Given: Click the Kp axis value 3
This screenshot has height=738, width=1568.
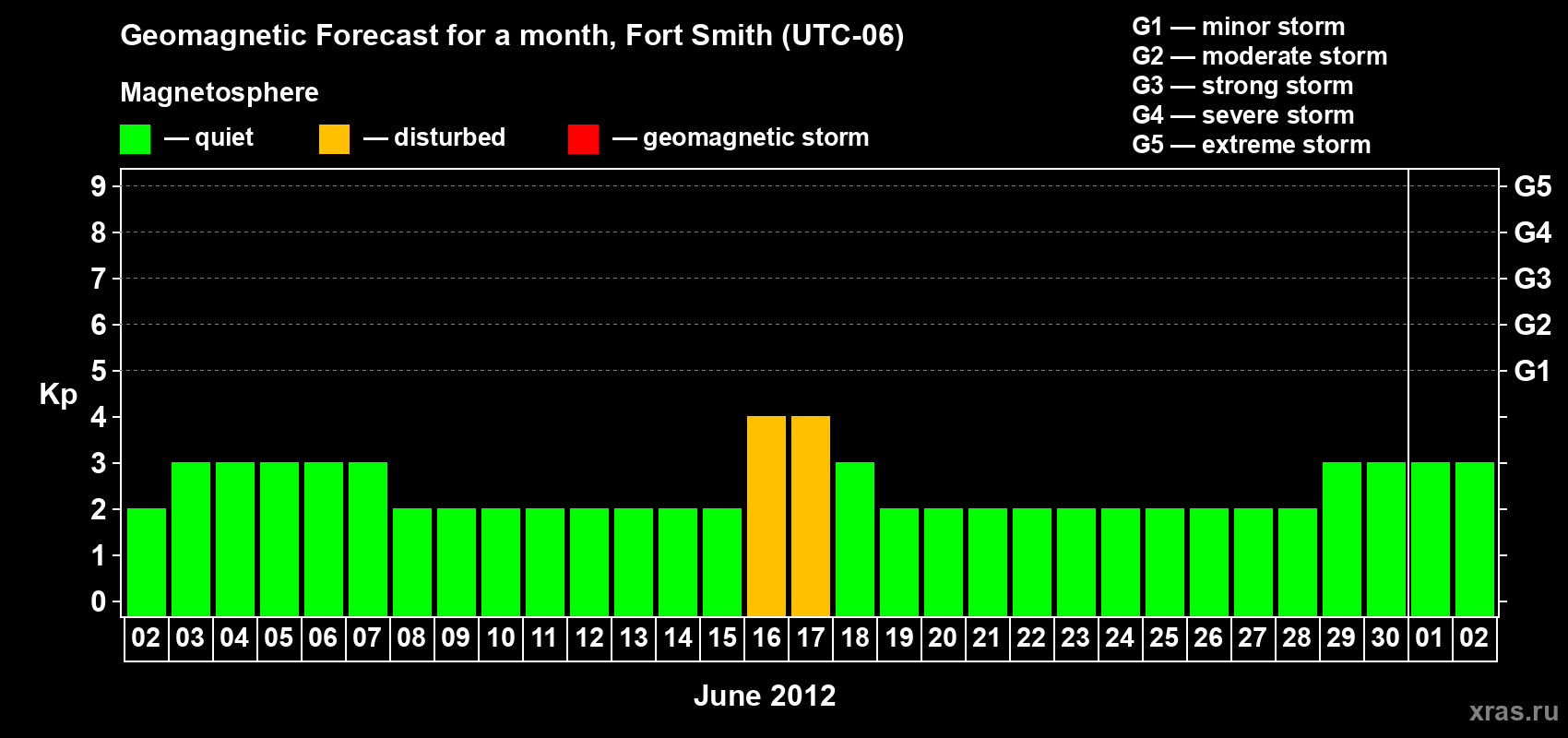Looking at the screenshot, I should 99,463.
